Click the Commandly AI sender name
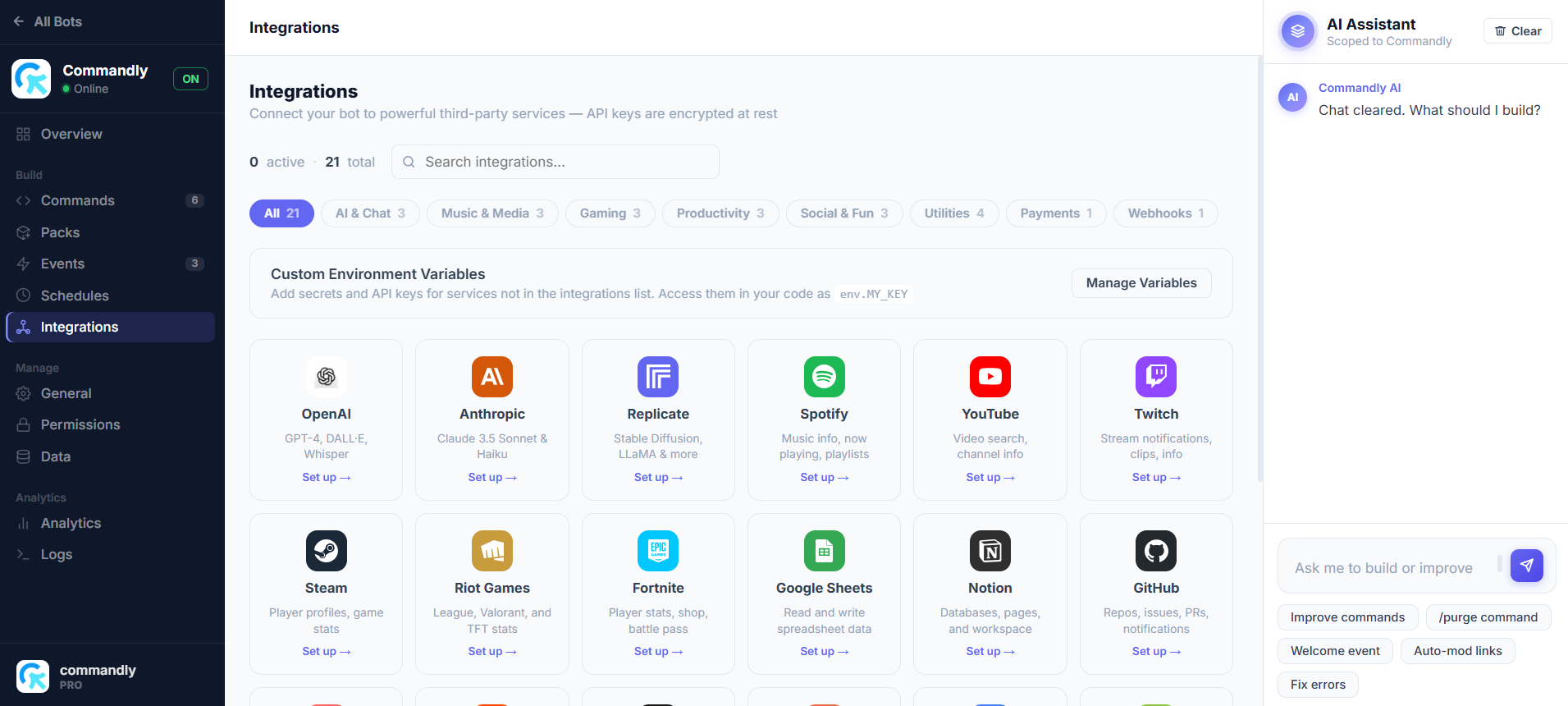Image resolution: width=1568 pixels, height=706 pixels. 1360,88
